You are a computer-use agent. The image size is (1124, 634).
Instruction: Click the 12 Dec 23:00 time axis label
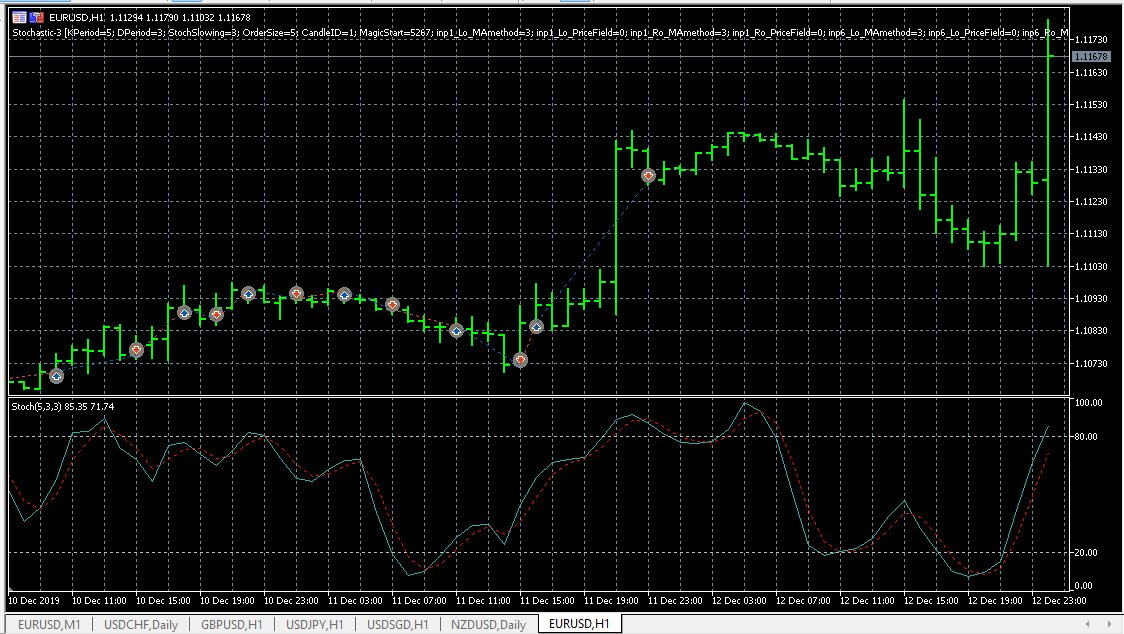coord(1059,600)
